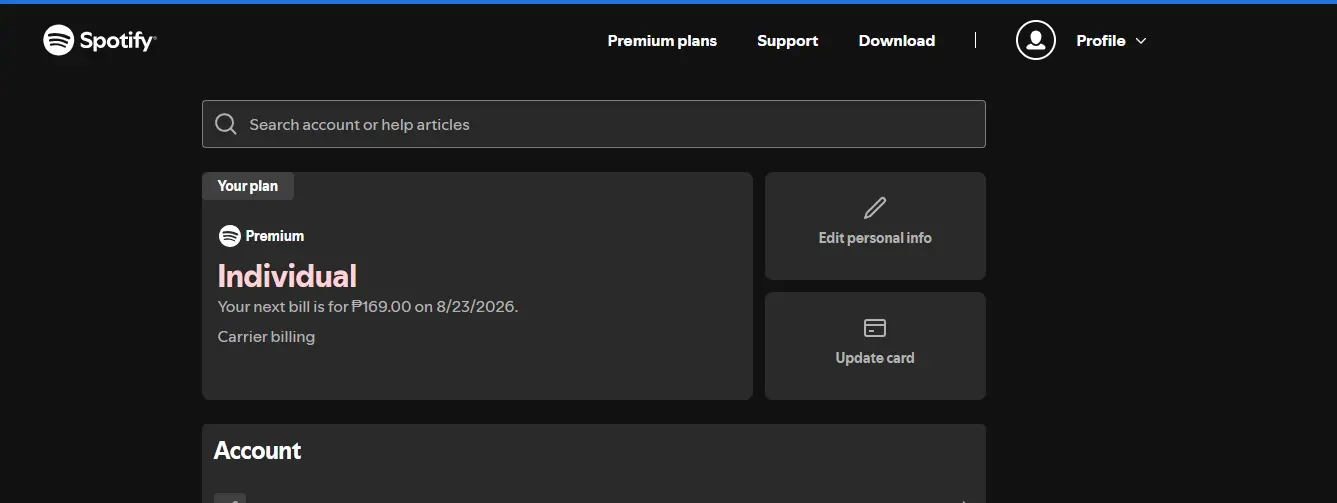Open Premium plans menu item
This screenshot has height=503, width=1337.
click(x=662, y=41)
